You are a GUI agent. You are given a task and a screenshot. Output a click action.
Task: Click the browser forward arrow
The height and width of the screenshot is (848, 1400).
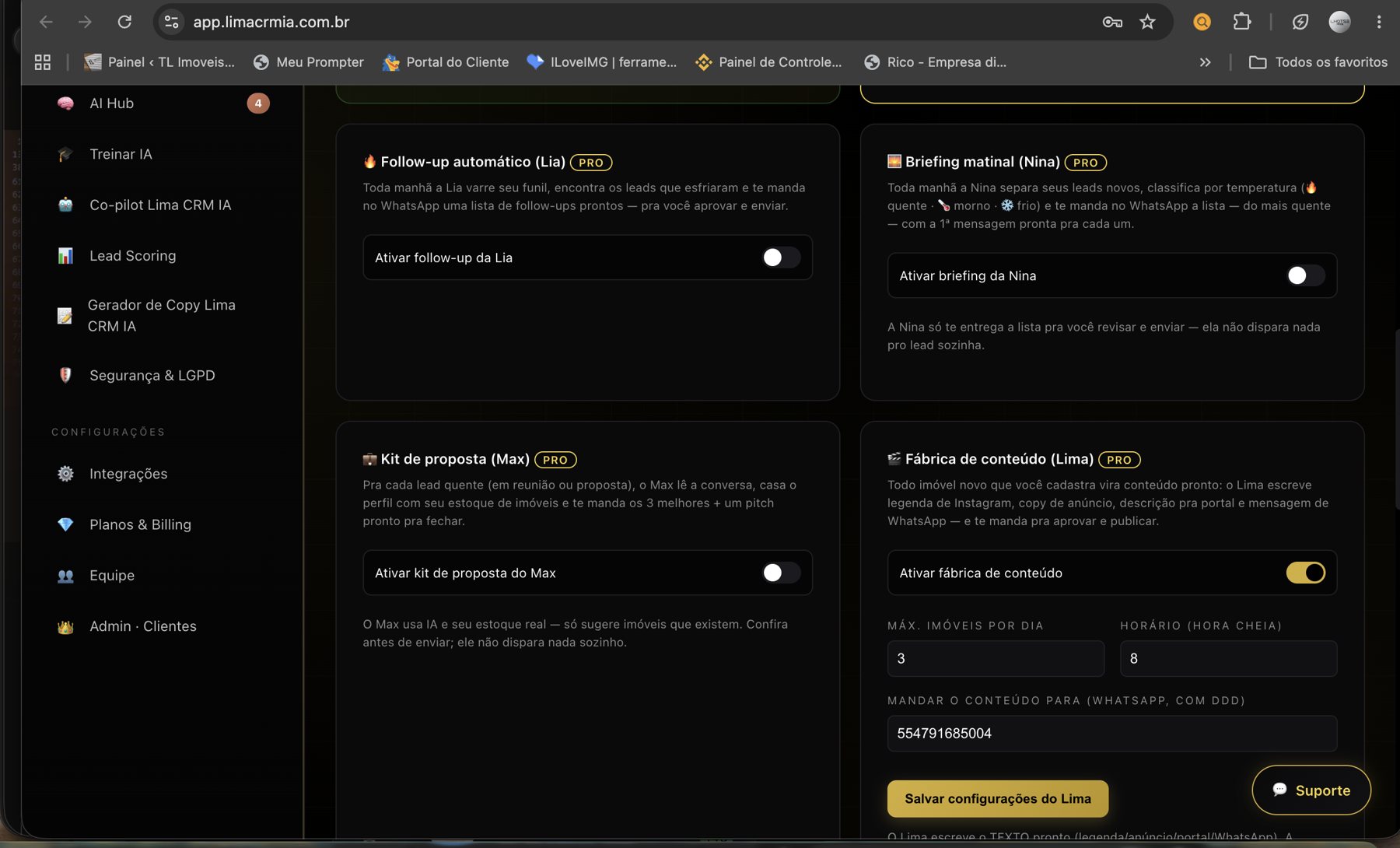click(x=85, y=22)
